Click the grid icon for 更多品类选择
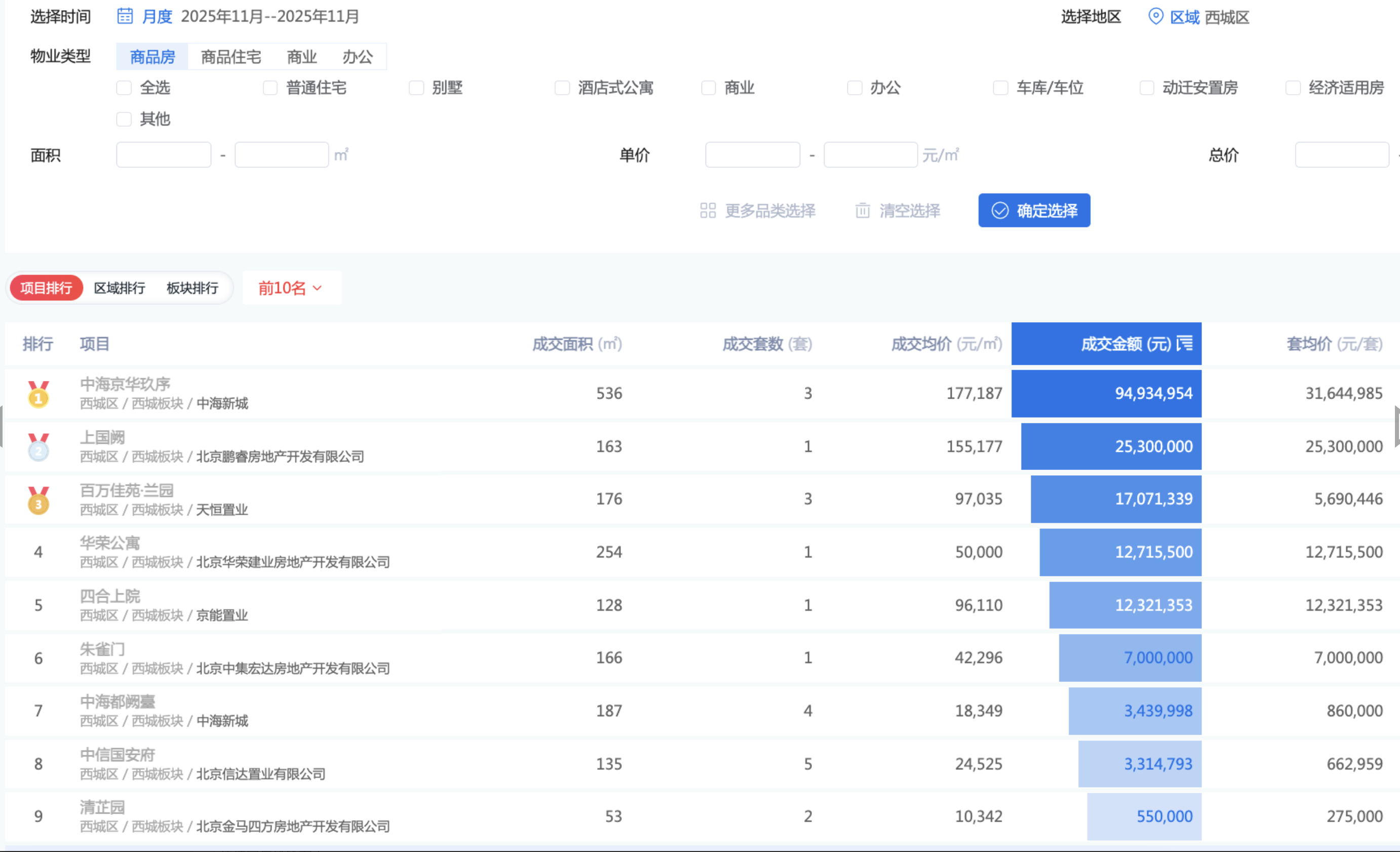The width and height of the screenshot is (1400, 852). pos(708,210)
